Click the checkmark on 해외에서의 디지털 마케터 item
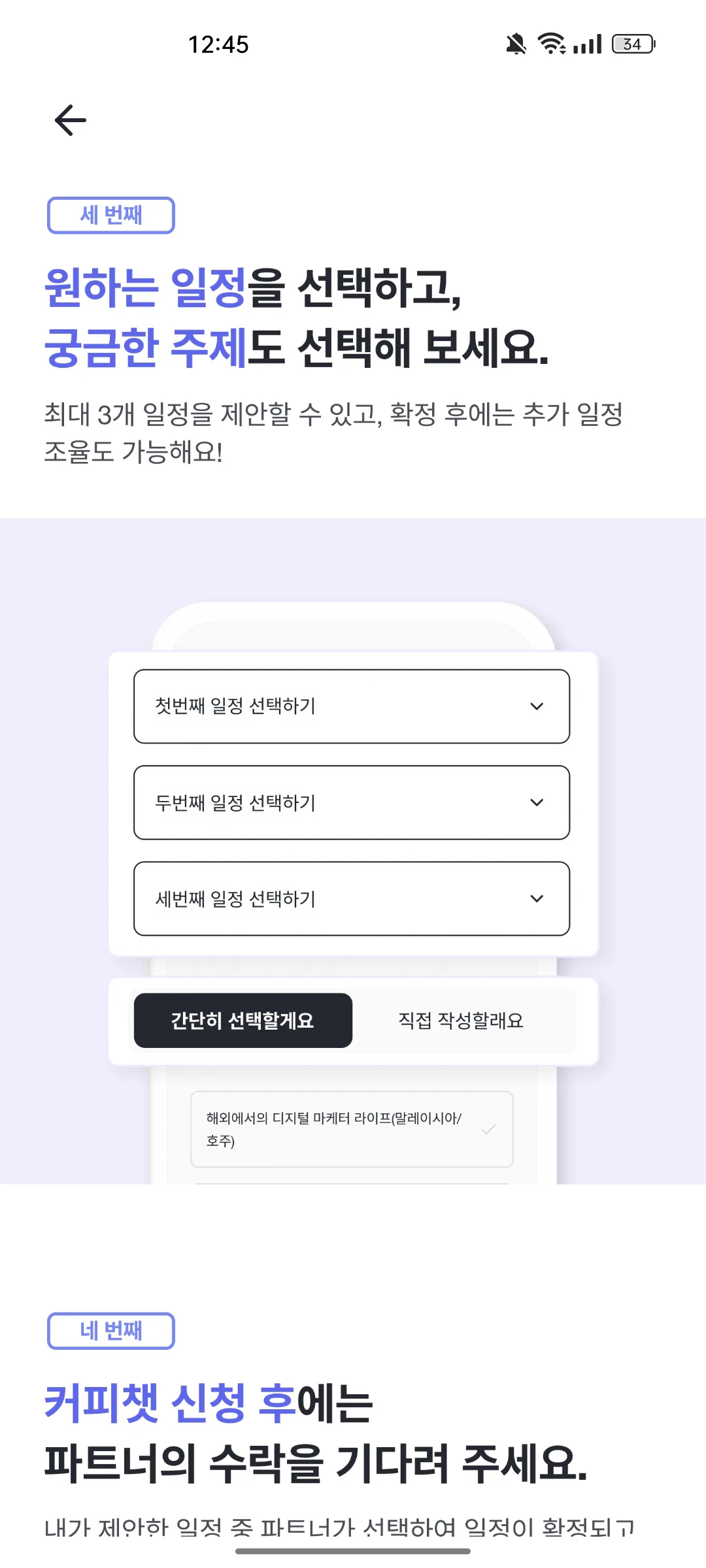The height and width of the screenshot is (1568, 706). [x=488, y=1129]
